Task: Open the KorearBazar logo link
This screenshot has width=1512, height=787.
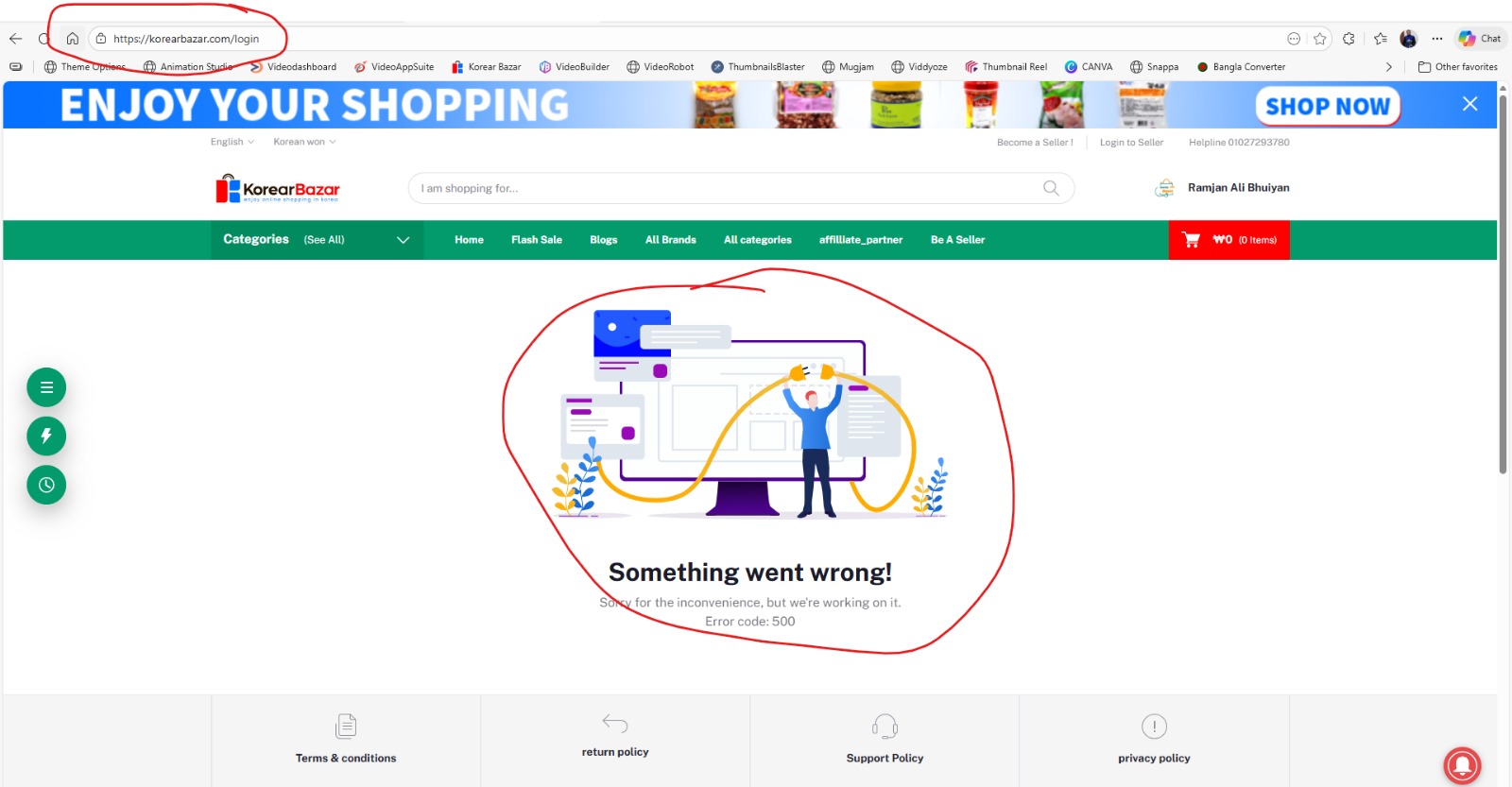Action: click(278, 189)
